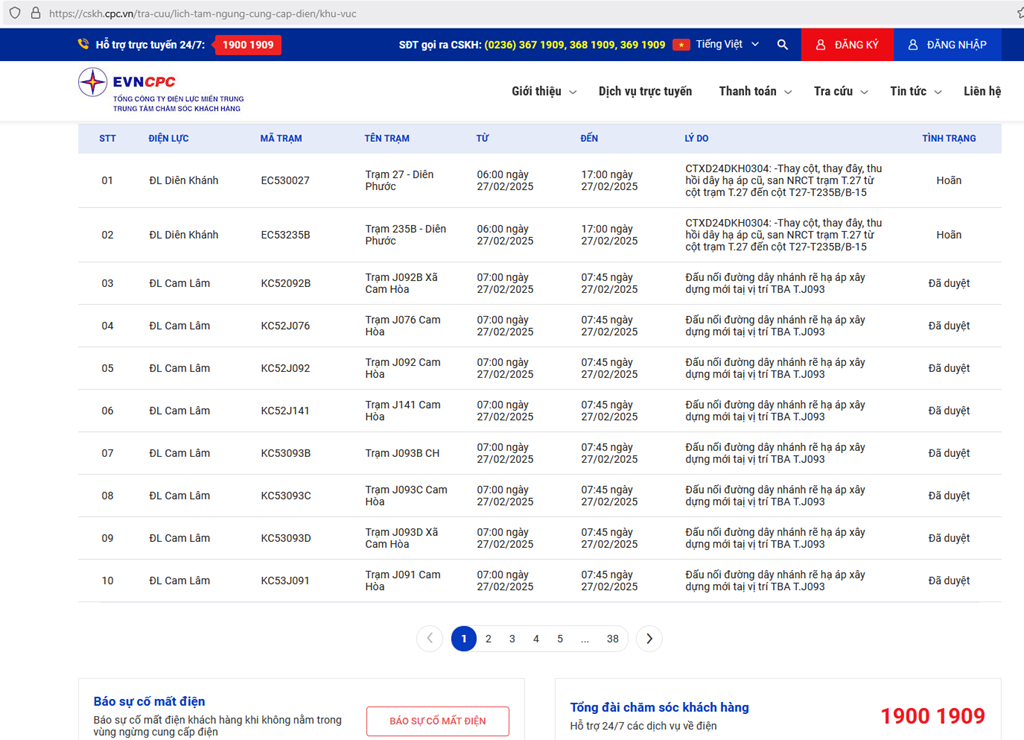Click the Vietnamese flag icon
The image size is (1024, 740).
(x=681, y=45)
